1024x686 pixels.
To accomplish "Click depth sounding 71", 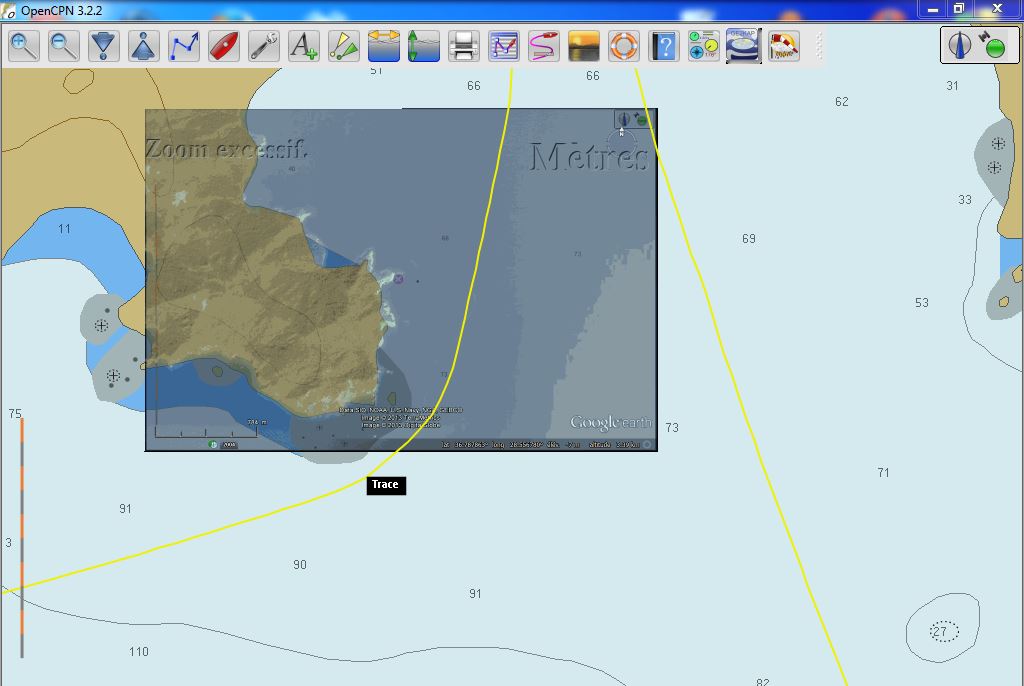I will tap(883, 472).
